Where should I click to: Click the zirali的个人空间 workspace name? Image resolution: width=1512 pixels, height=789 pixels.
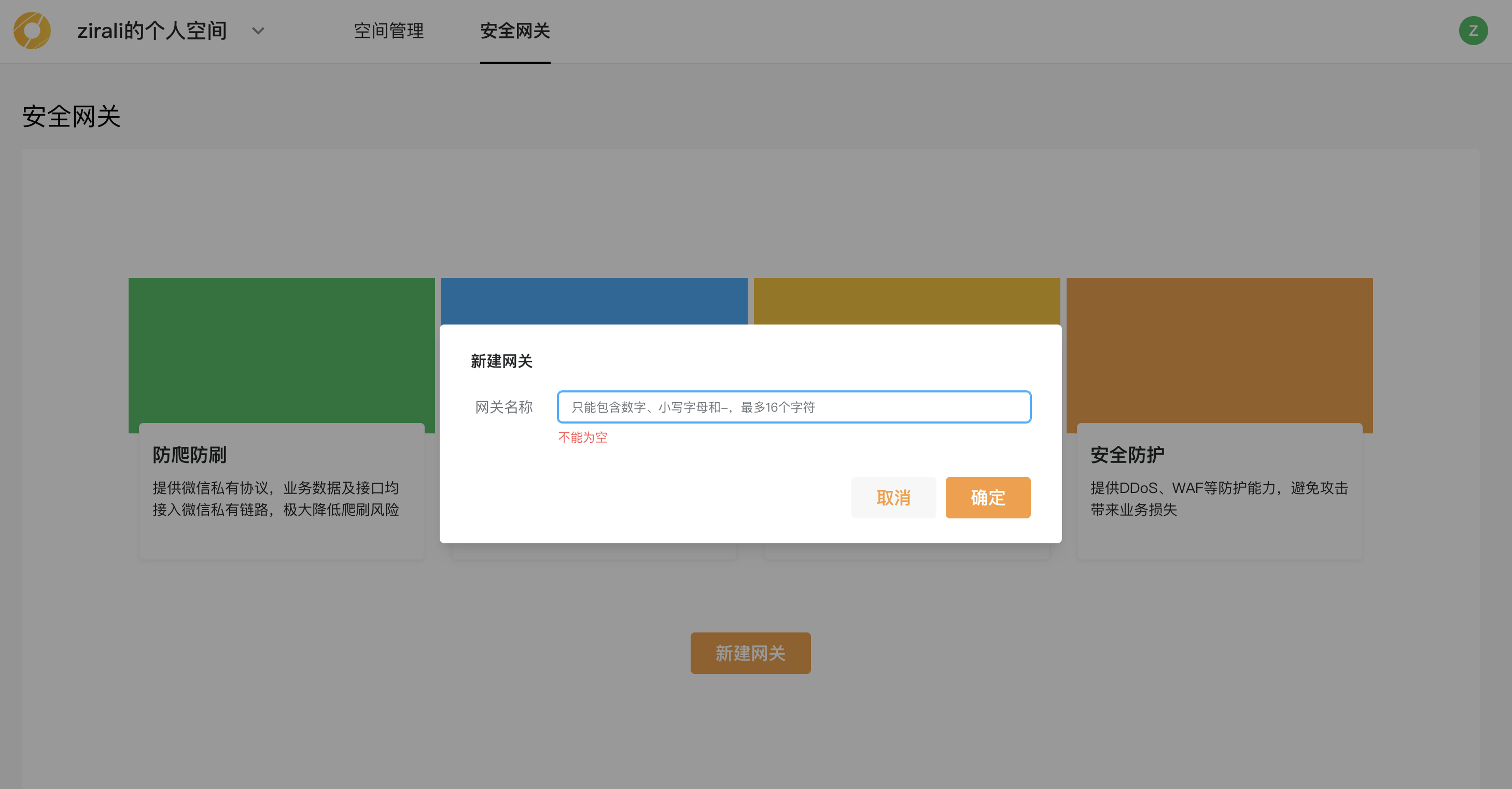(152, 31)
